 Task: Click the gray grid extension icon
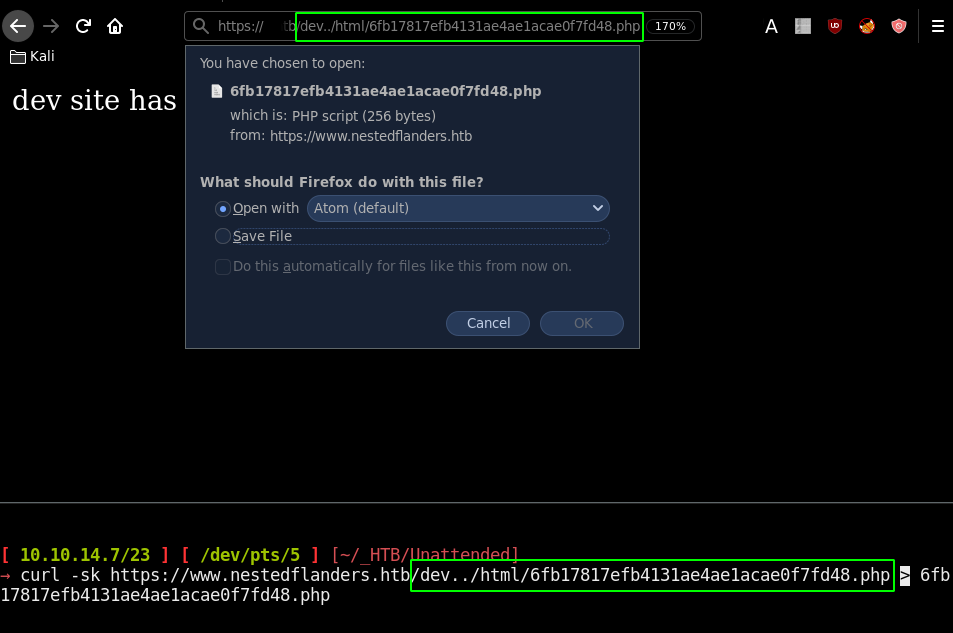click(x=803, y=27)
